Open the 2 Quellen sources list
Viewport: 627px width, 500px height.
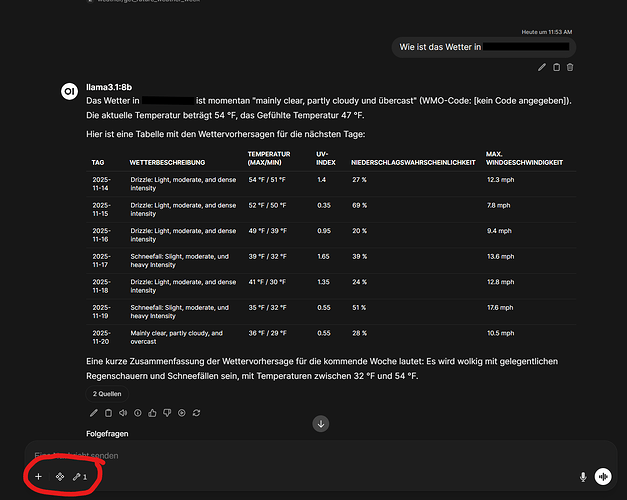tap(107, 394)
